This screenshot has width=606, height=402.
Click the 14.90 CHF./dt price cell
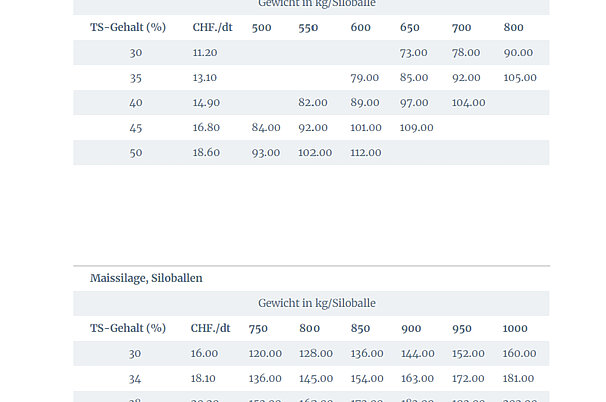(205, 102)
